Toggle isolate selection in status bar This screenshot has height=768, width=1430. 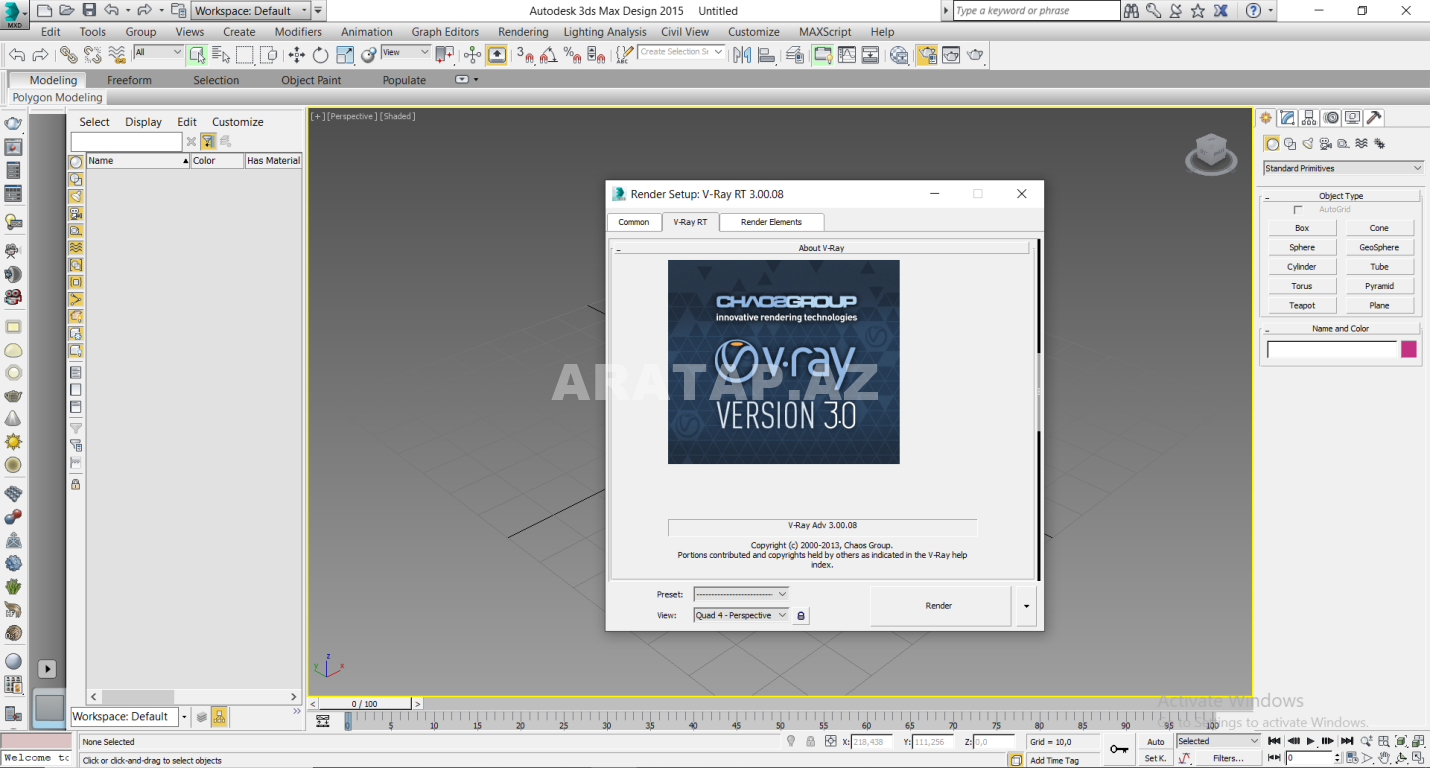(x=790, y=741)
